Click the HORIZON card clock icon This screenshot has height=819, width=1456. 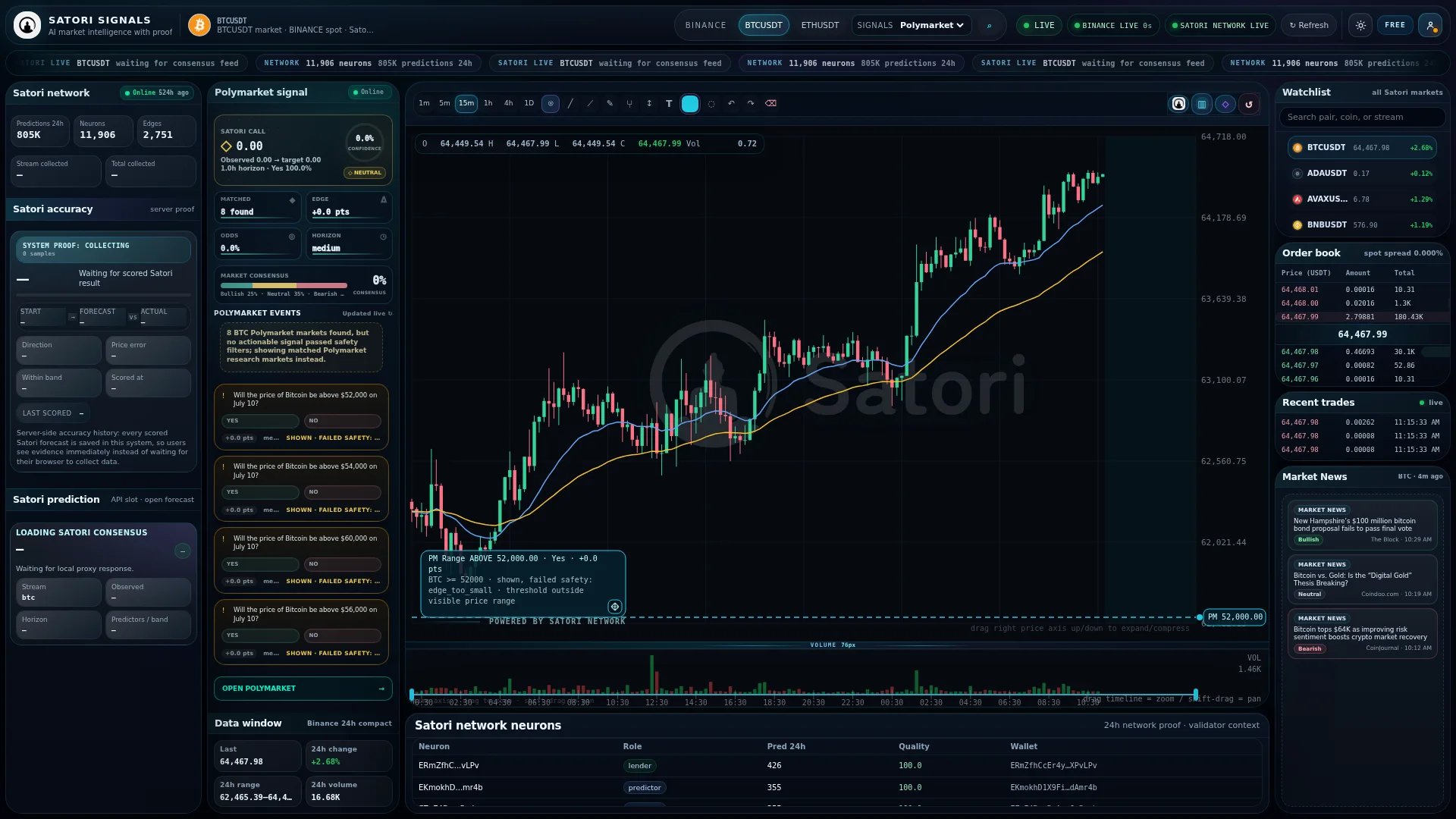tap(384, 237)
